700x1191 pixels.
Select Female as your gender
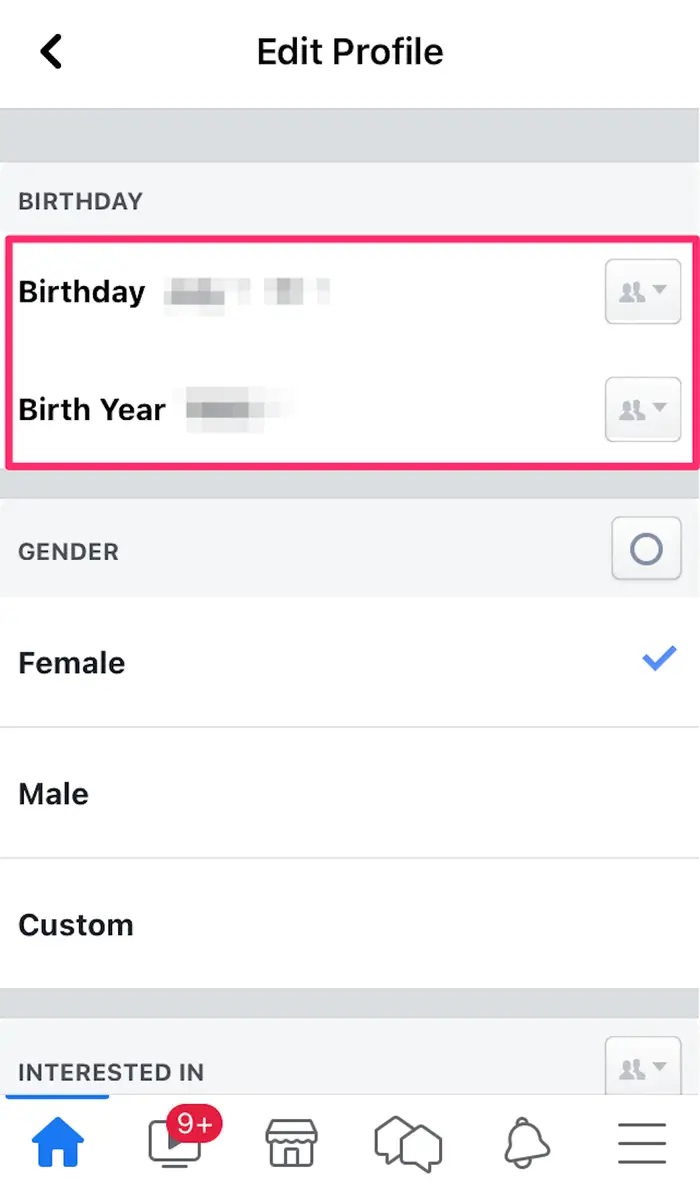point(70,662)
